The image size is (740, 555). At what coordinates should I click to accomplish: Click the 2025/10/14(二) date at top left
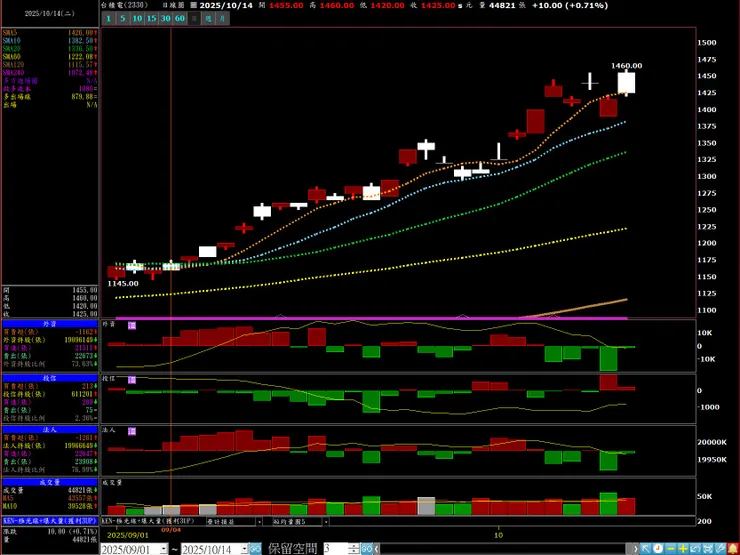50,14
